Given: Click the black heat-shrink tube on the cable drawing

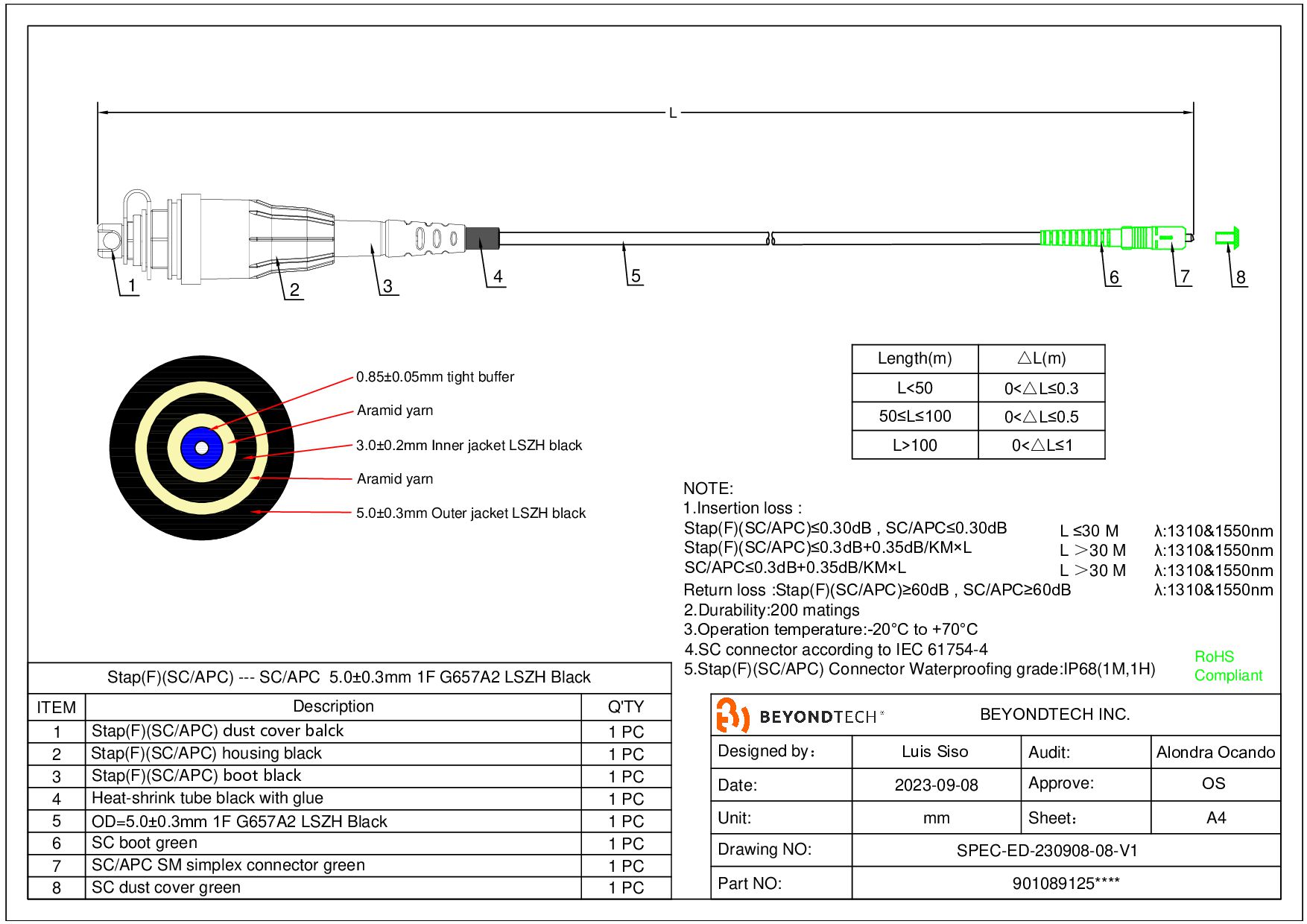Looking at the screenshot, I should tap(482, 238).
